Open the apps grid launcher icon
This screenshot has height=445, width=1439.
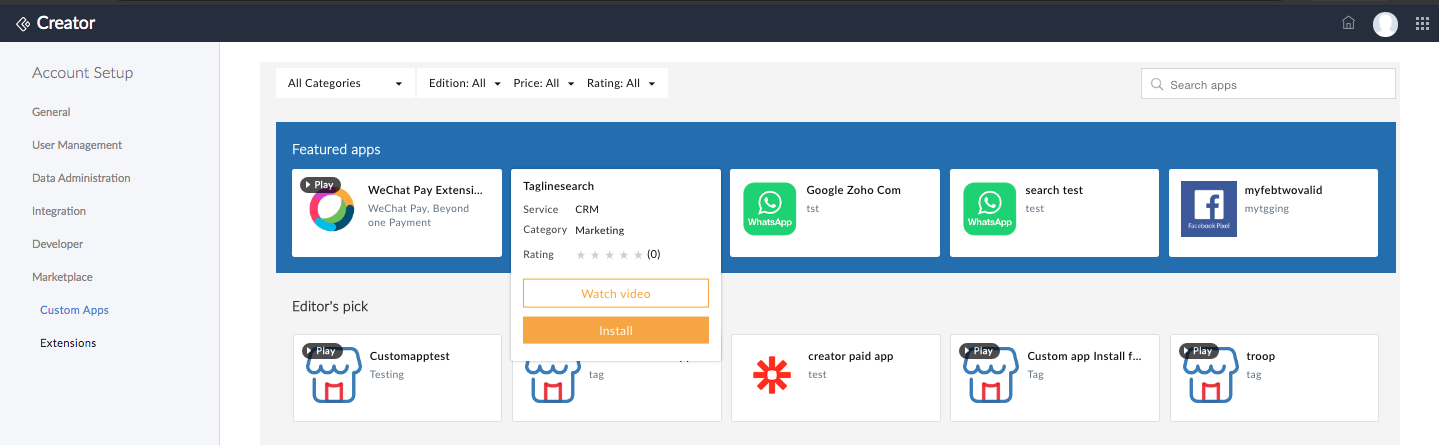tap(1422, 24)
